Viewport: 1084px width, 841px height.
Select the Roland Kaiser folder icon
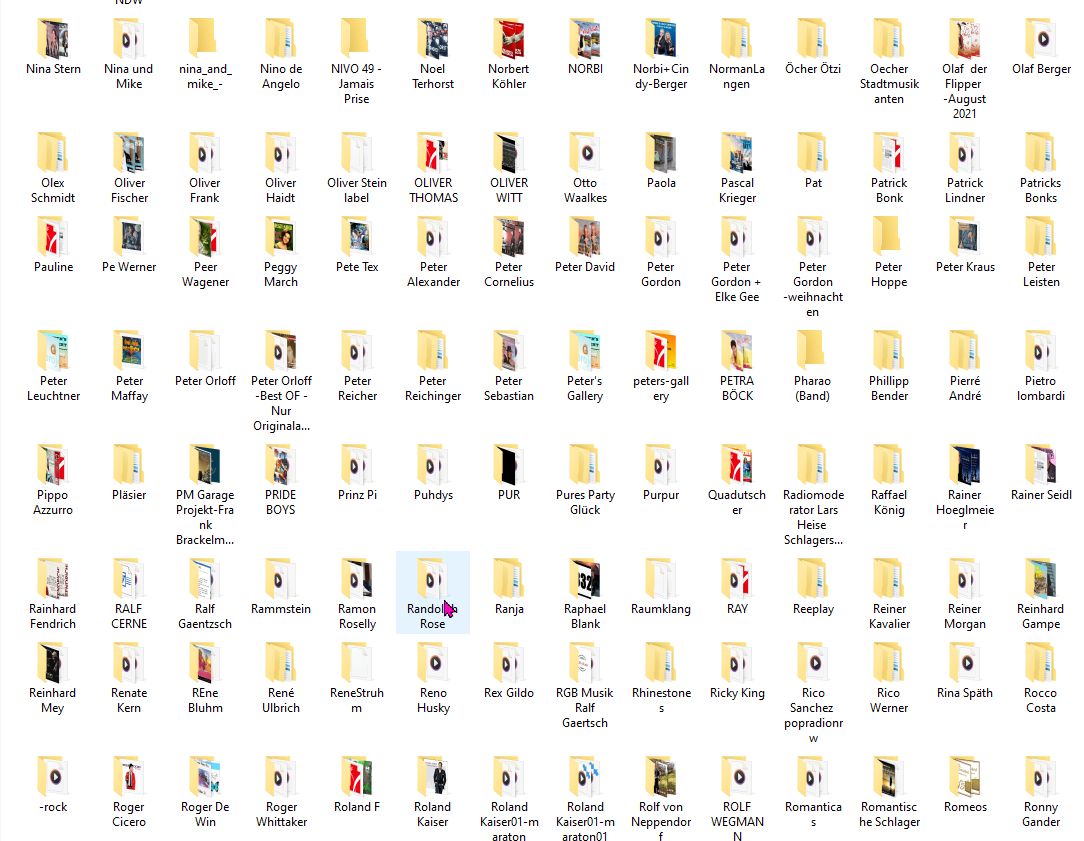(x=433, y=777)
